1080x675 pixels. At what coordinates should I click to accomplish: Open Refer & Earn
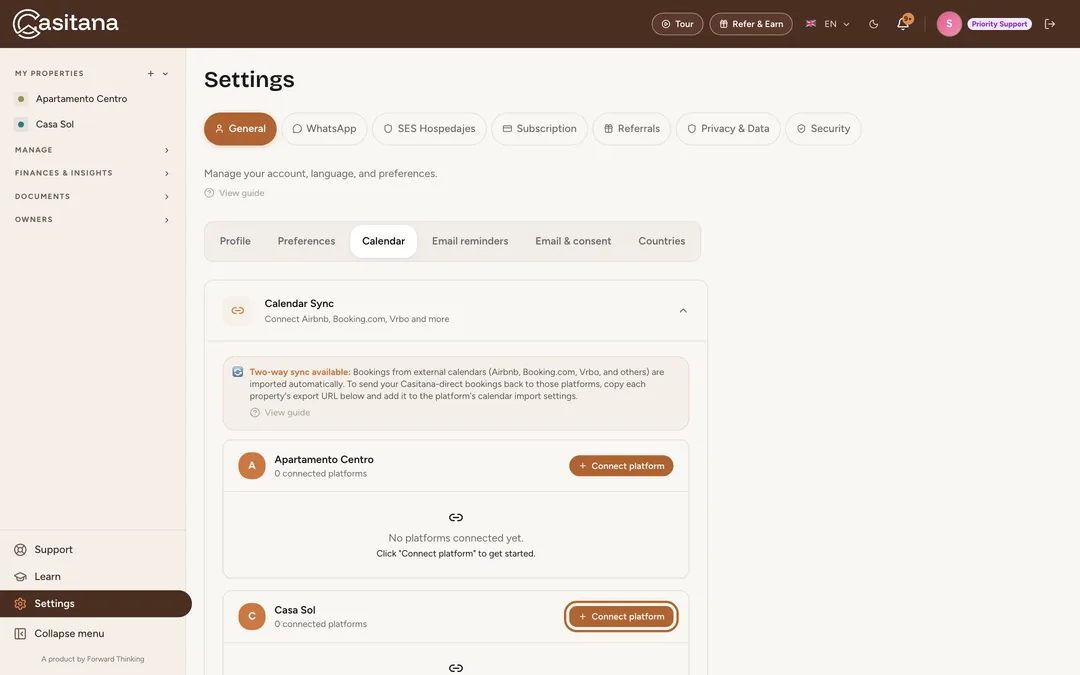[751, 24]
